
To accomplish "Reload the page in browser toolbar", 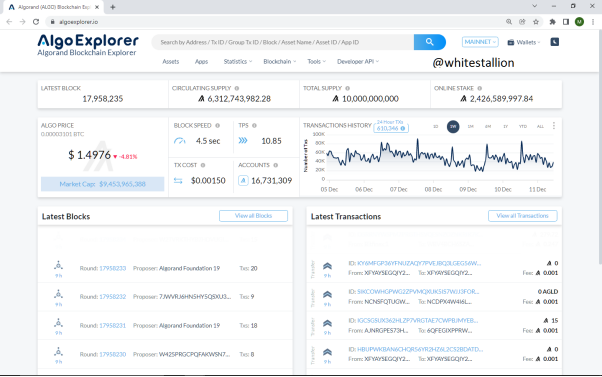I will tap(36, 22).
